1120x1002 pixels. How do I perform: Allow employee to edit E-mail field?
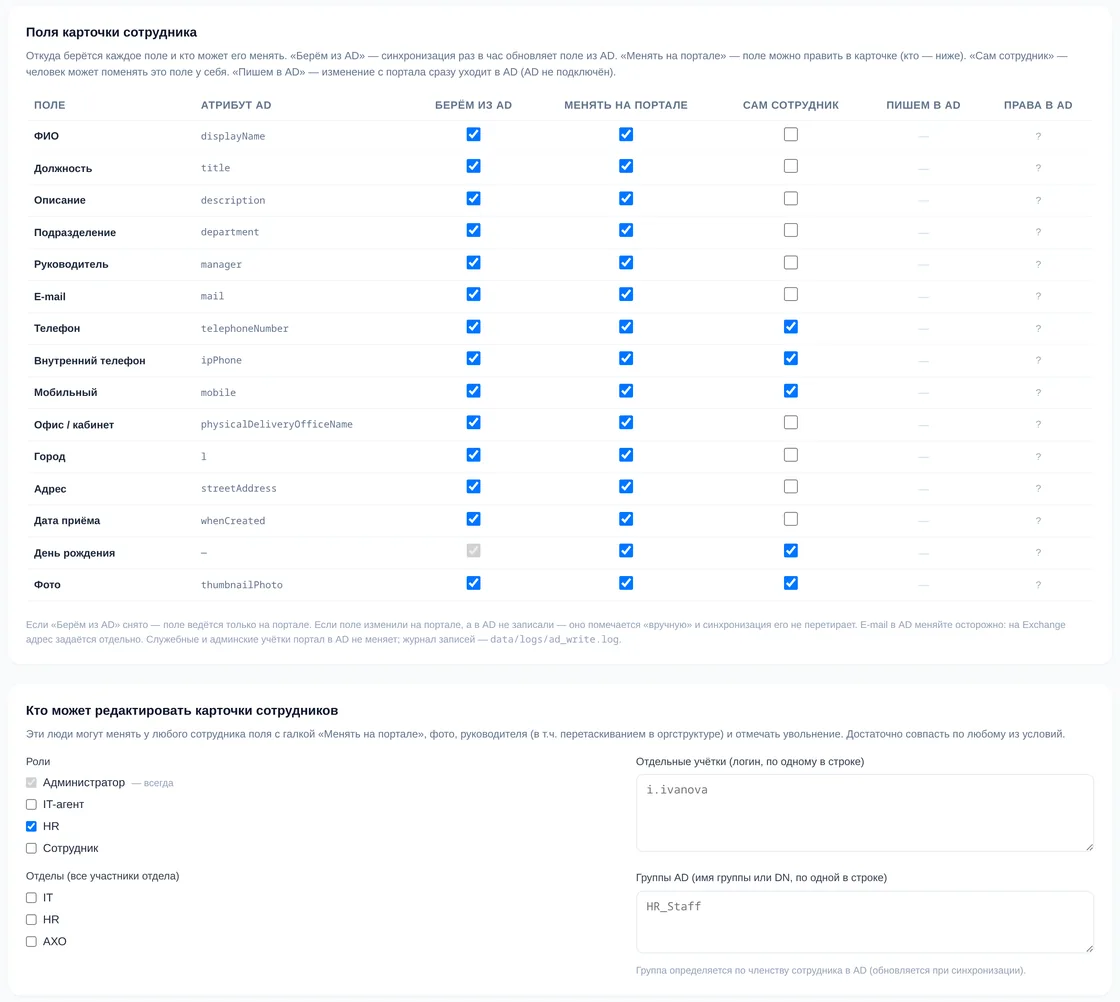pyautogui.click(x=791, y=294)
